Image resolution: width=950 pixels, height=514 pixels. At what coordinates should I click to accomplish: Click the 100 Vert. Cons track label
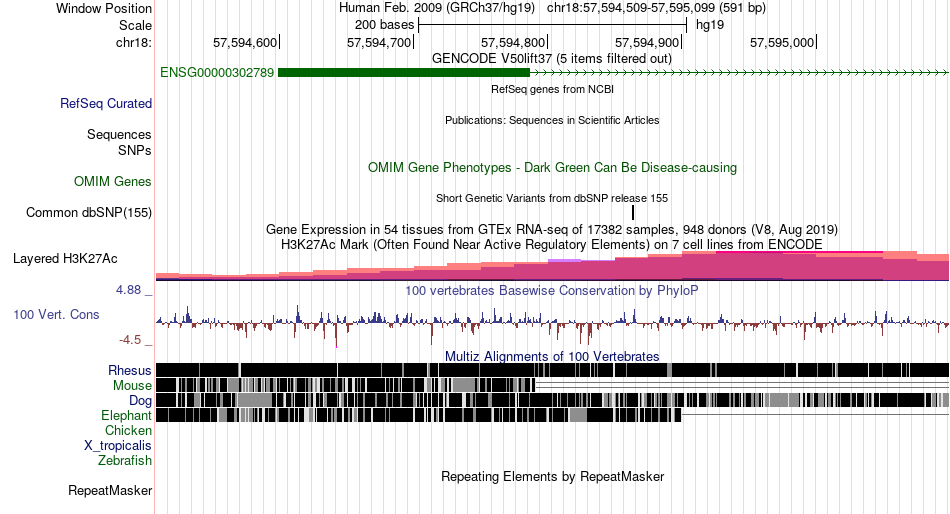coord(56,315)
